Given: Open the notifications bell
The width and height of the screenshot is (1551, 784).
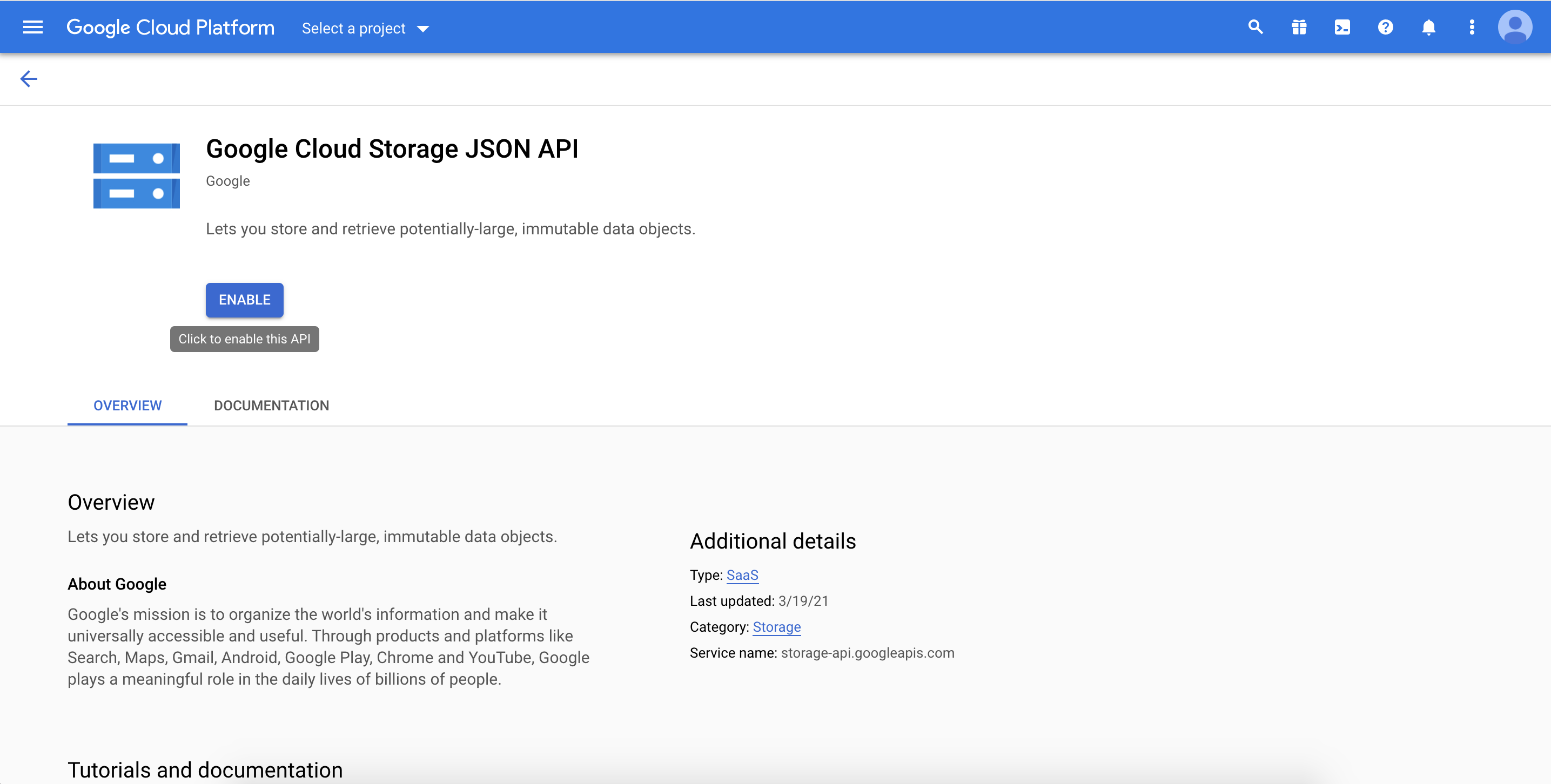Looking at the screenshot, I should coord(1429,27).
